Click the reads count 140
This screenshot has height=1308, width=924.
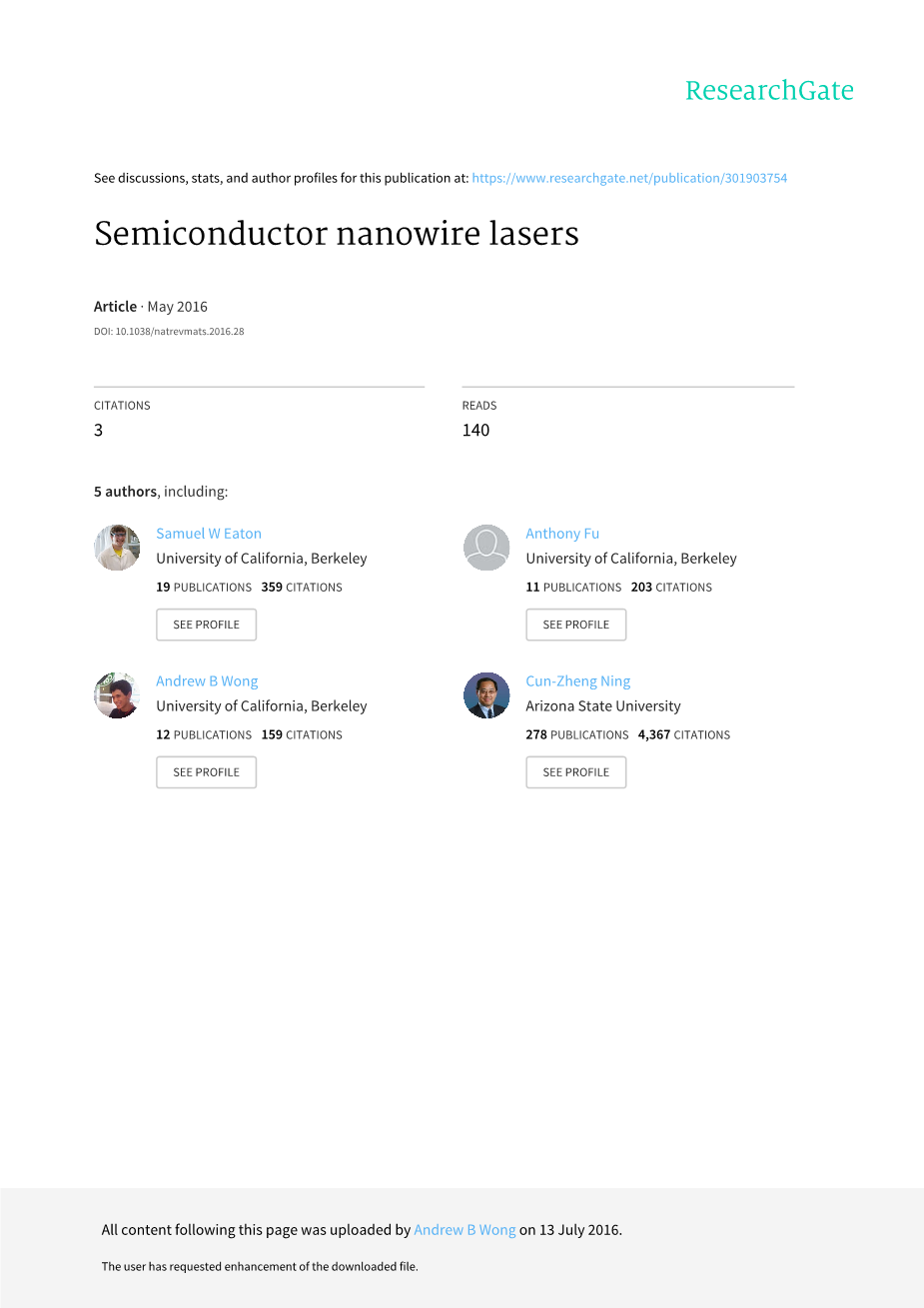[x=475, y=431]
